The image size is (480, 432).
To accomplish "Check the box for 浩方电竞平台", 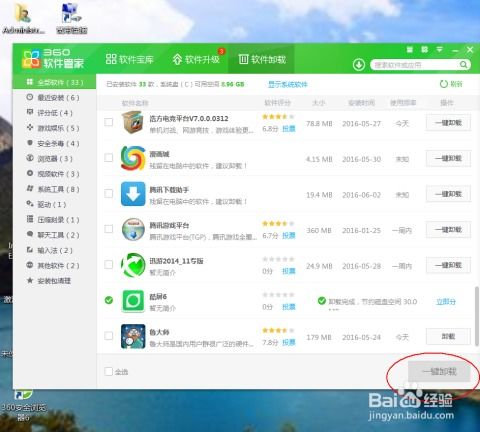I will tap(109, 122).
